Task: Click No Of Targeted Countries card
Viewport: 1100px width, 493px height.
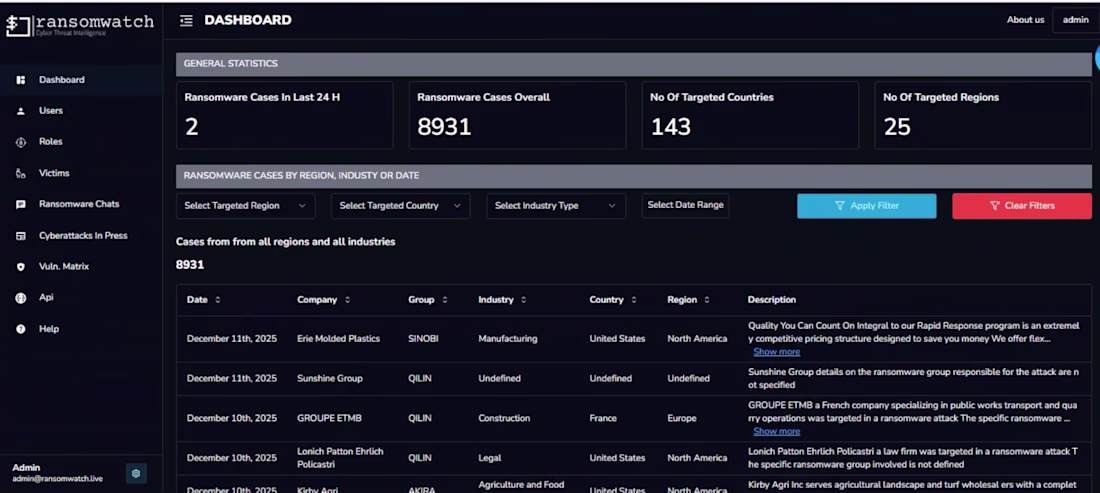Action: click(x=750, y=115)
